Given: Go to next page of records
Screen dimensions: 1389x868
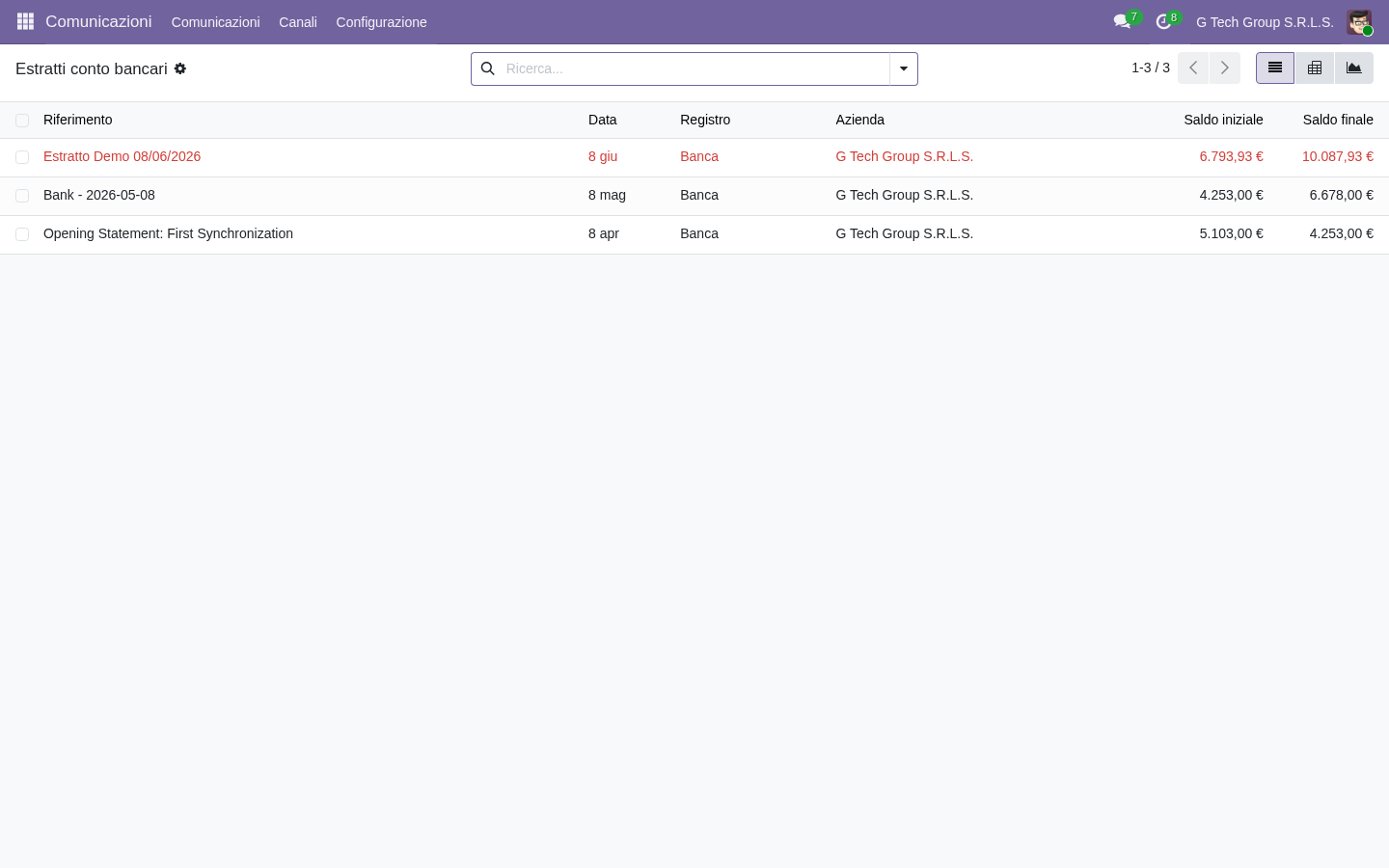Looking at the screenshot, I should [1225, 68].
